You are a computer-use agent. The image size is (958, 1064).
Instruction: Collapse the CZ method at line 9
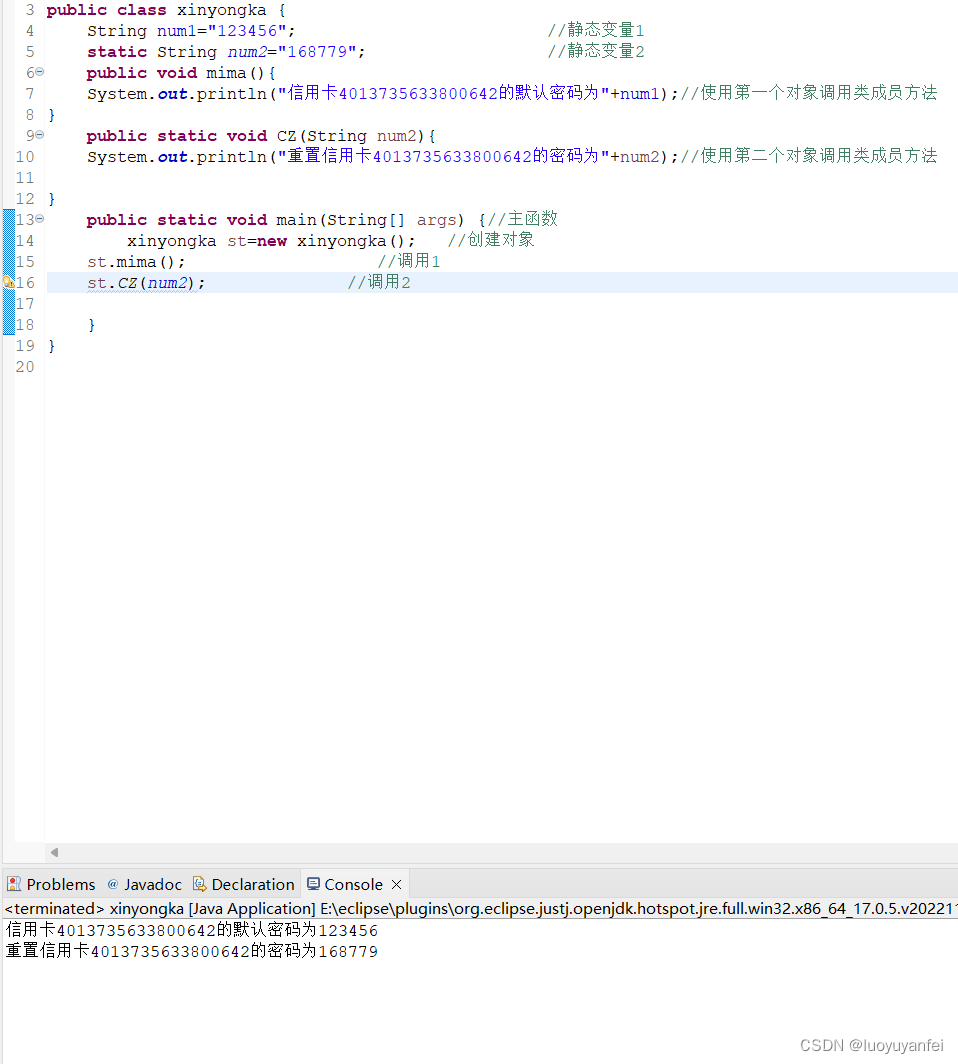39,135
